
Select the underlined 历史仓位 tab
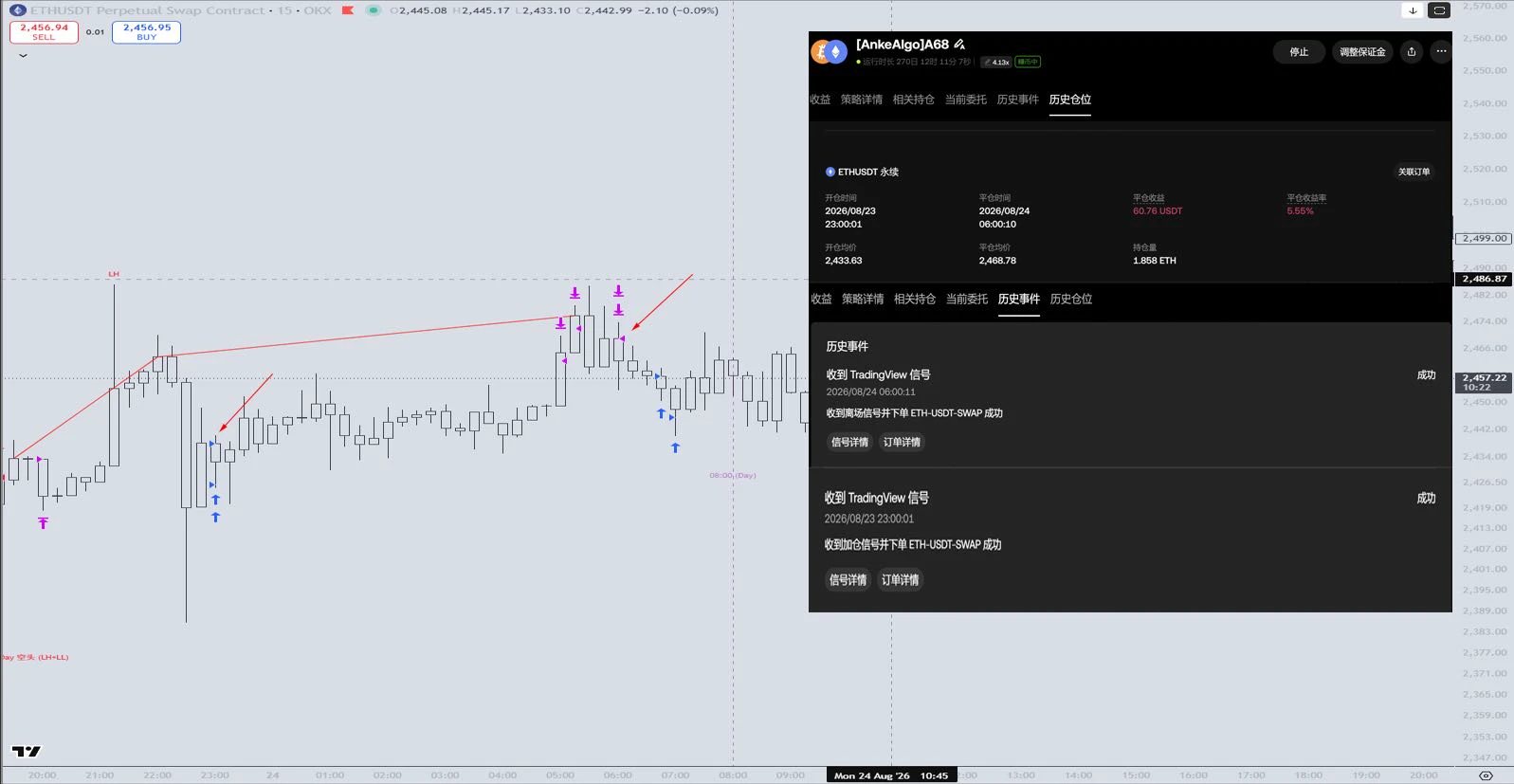(1070, 100)
